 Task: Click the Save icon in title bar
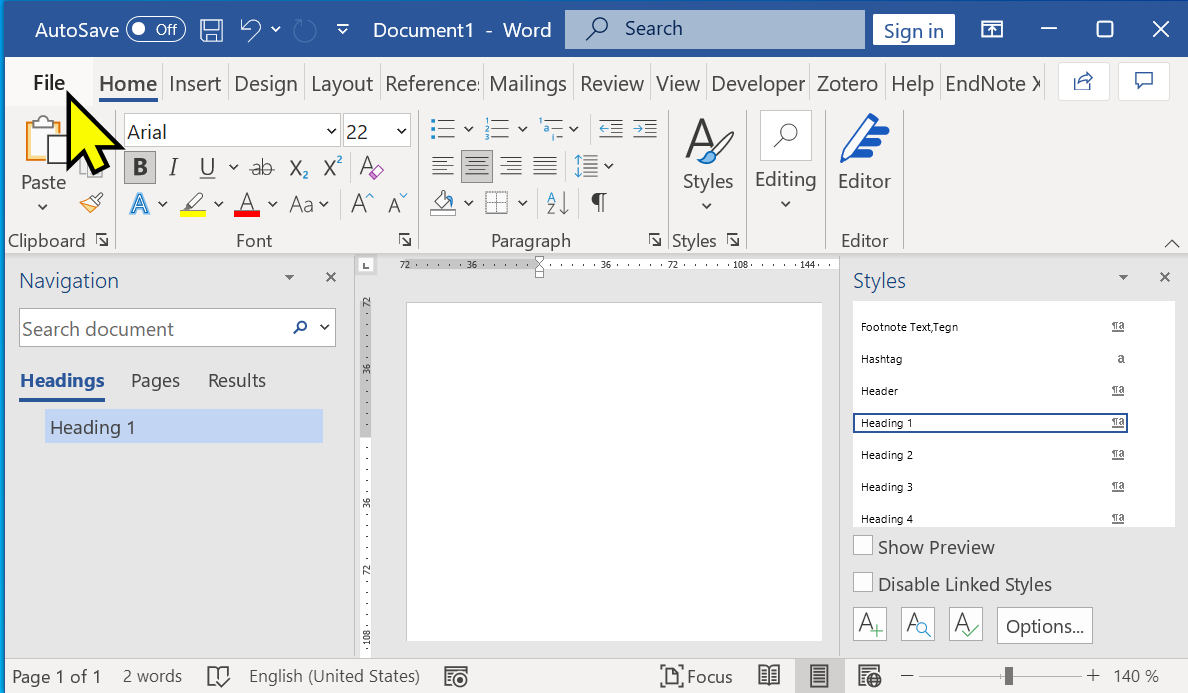pyautogui.click(x=211, y=30)
